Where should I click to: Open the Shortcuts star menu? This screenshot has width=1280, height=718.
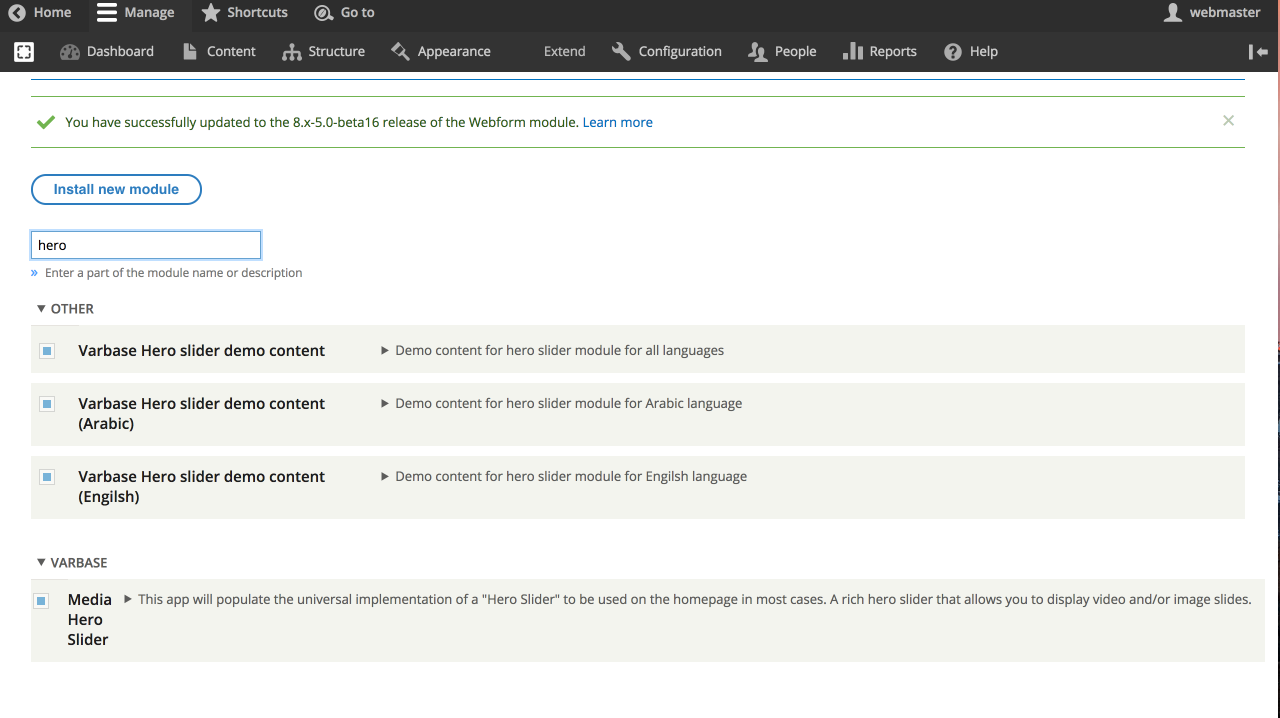210,13
